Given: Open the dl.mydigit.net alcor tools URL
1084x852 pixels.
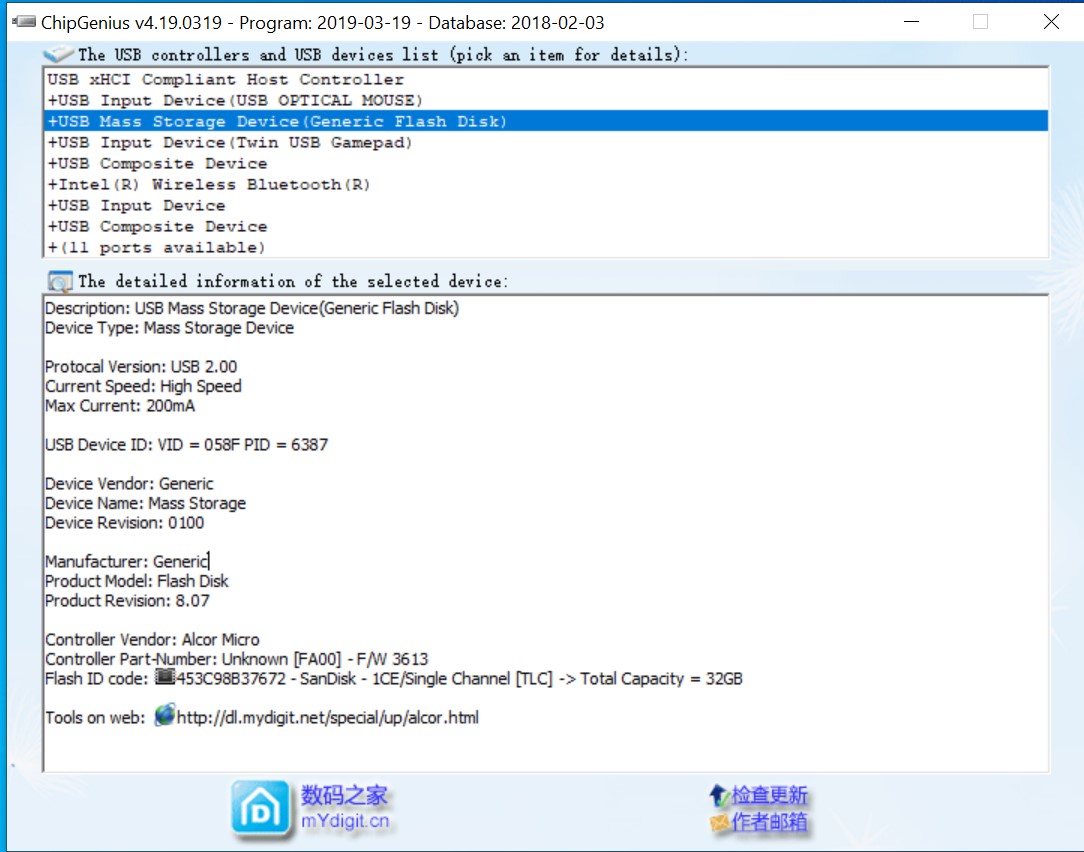Looking at the screenshot, I should 328,717.
